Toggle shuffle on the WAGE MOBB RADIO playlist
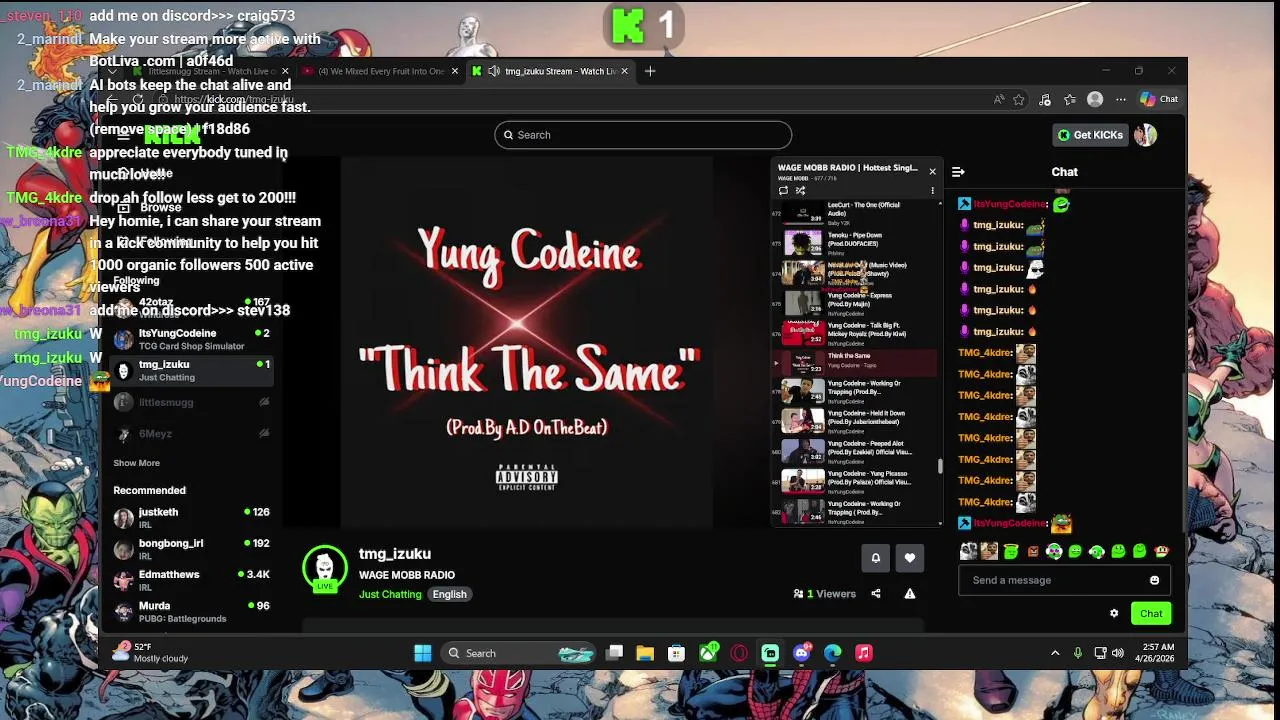 (800, 190)
